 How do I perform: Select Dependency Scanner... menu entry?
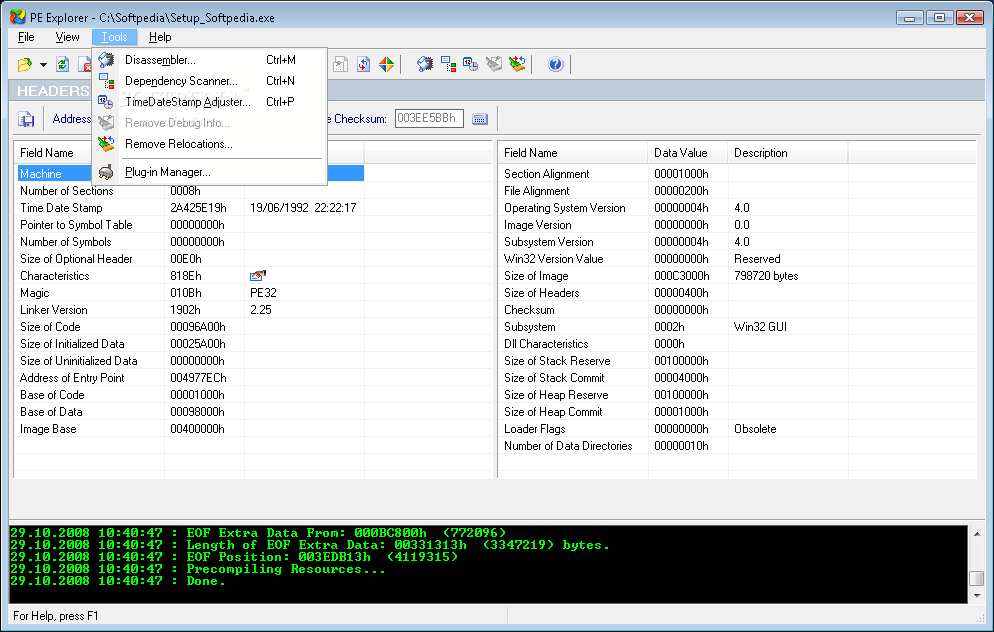point(209,81)
